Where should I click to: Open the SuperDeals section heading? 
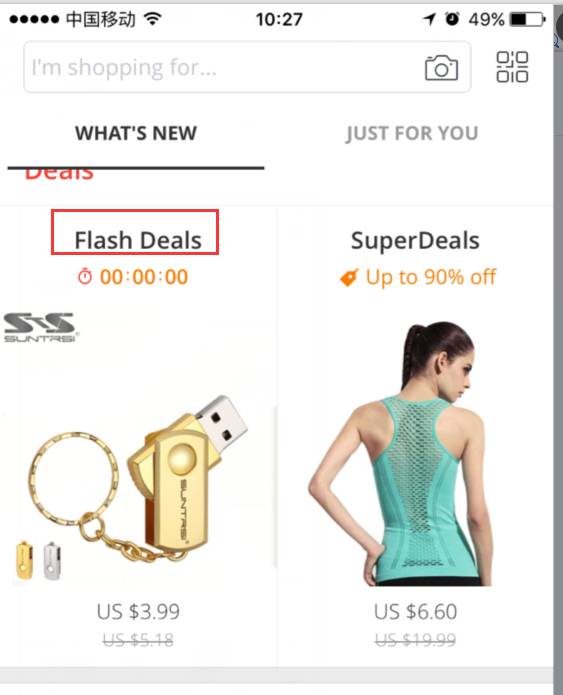pos(415,240)
